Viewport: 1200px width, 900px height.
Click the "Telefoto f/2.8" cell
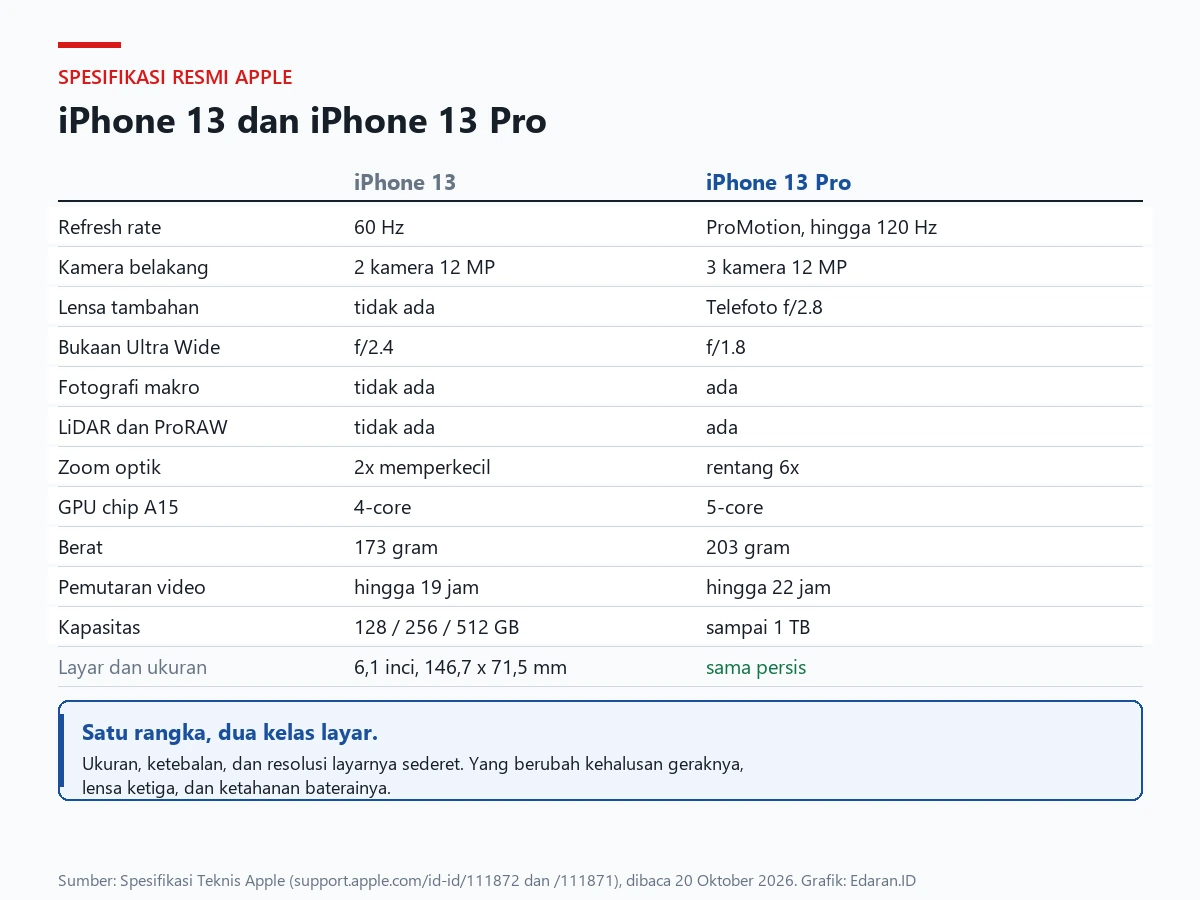(764, 307)
